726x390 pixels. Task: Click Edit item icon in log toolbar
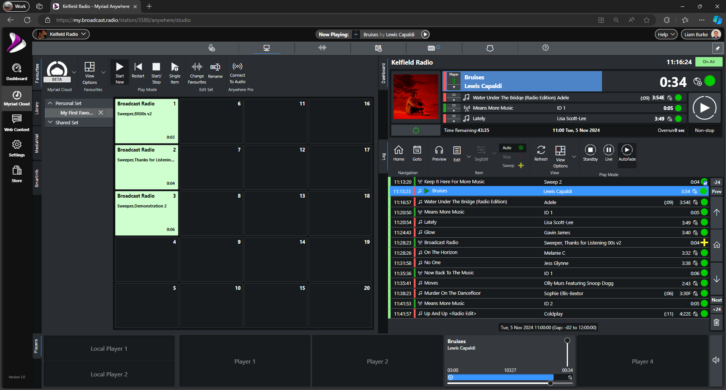pos(457,153)
